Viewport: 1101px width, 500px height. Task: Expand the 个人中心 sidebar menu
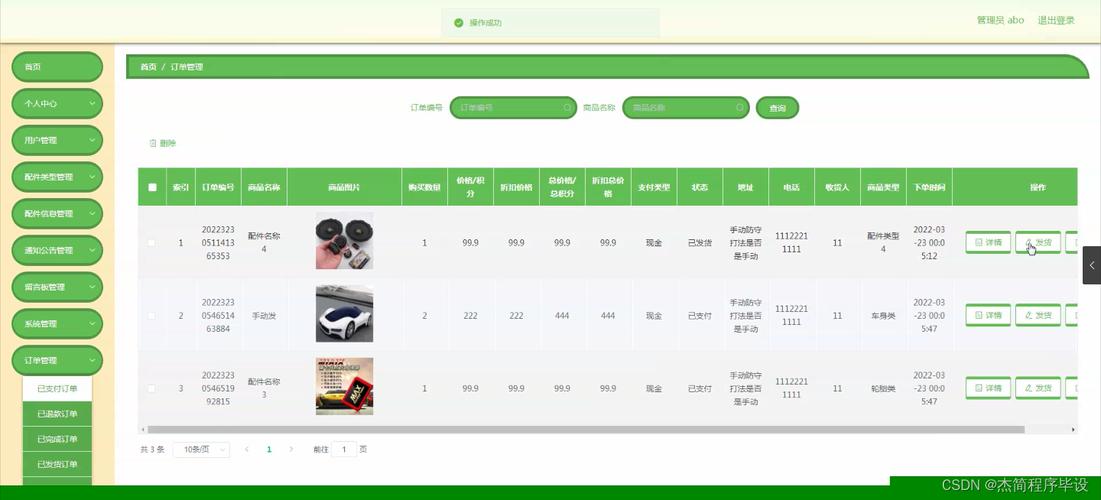coord(57,103)
